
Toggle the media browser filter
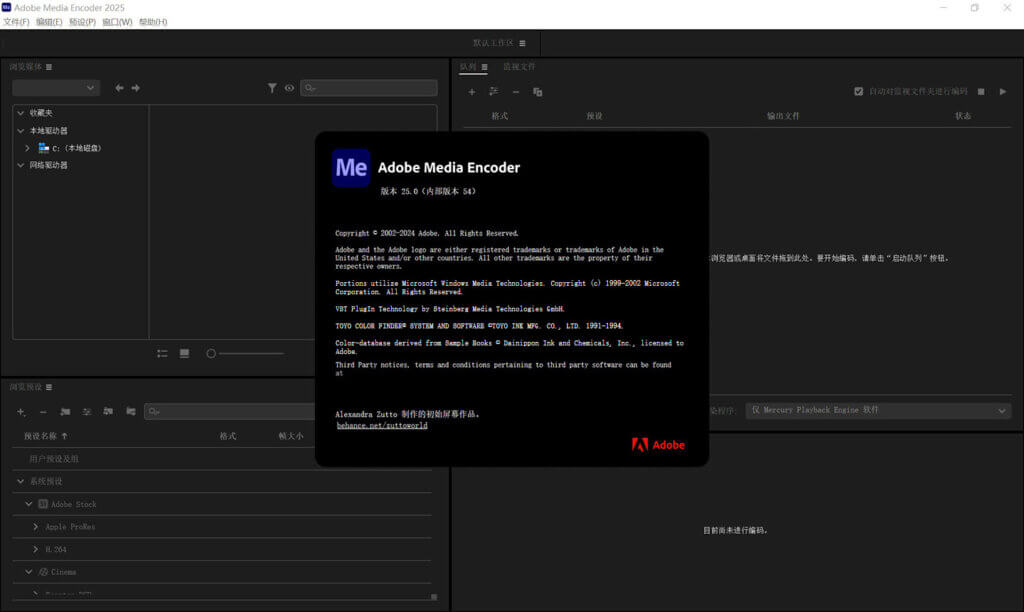272,88
